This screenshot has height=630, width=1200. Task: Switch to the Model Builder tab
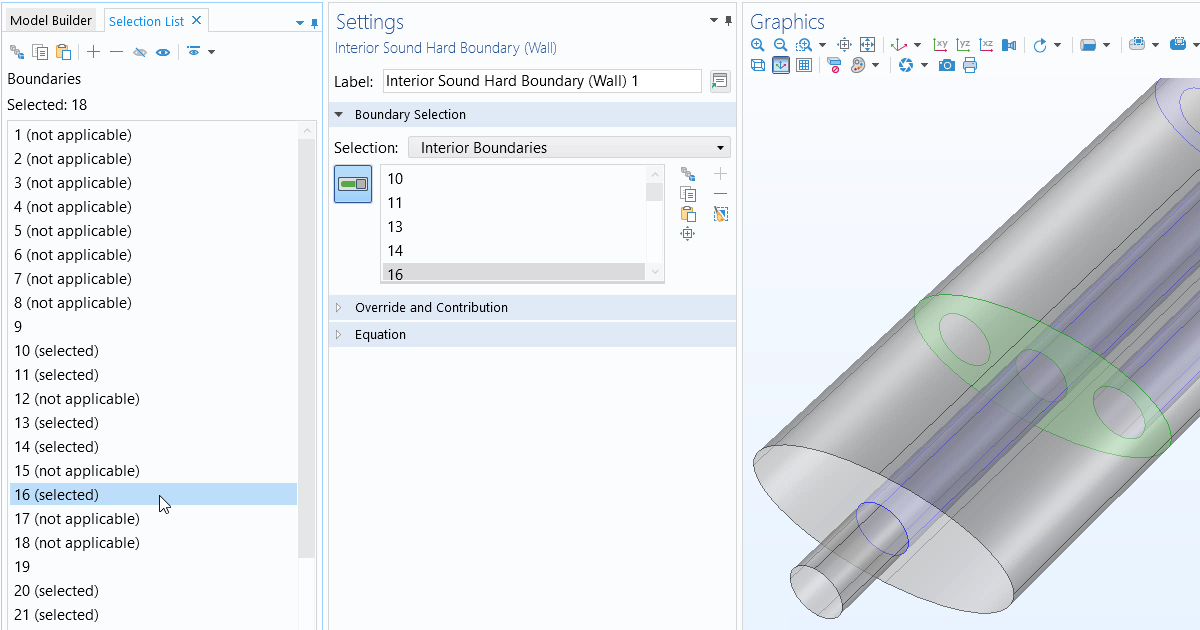pos(50,19)
